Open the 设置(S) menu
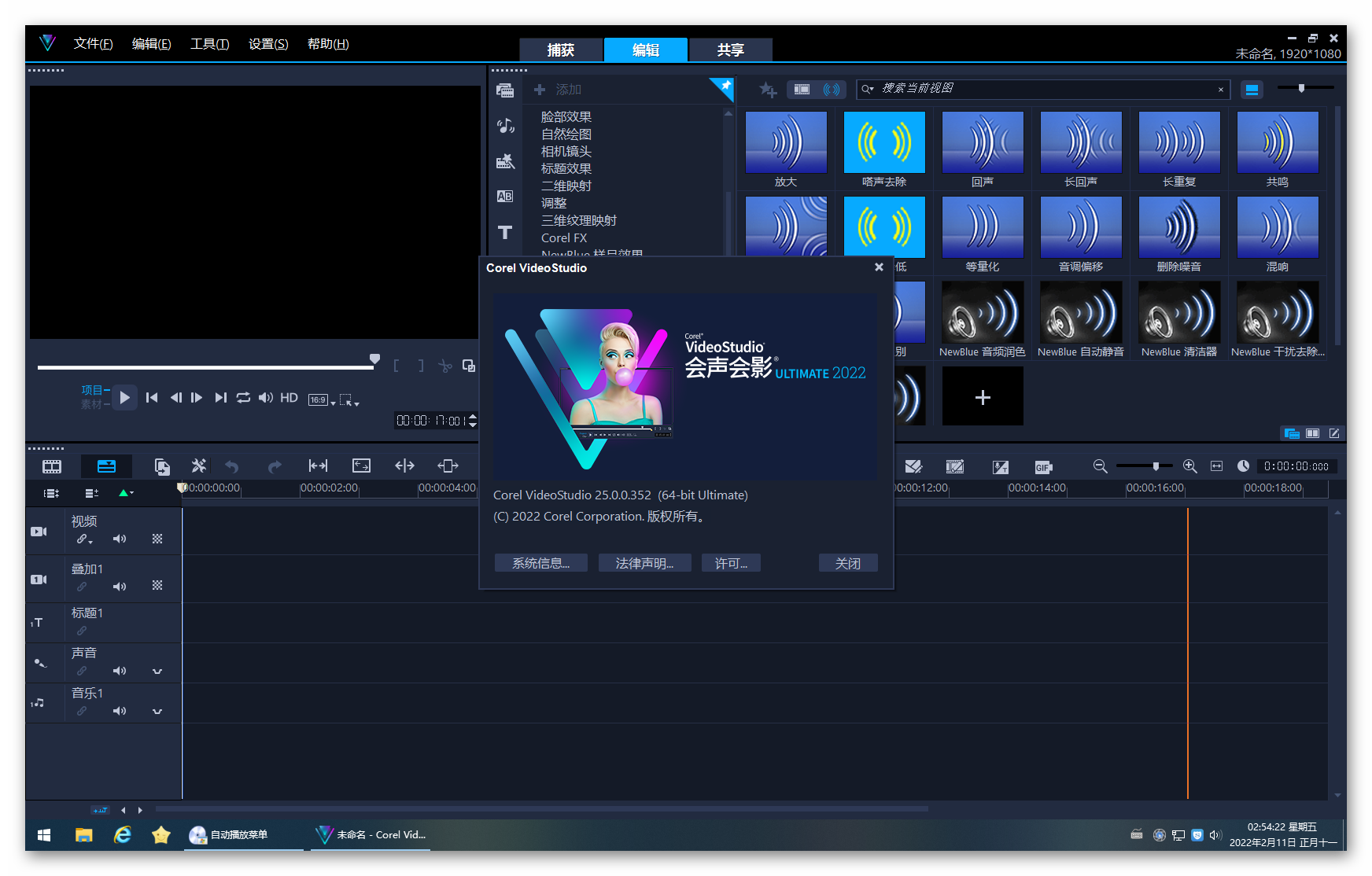The width and height of the screenshot is (1372, 876). coord(268,44)
